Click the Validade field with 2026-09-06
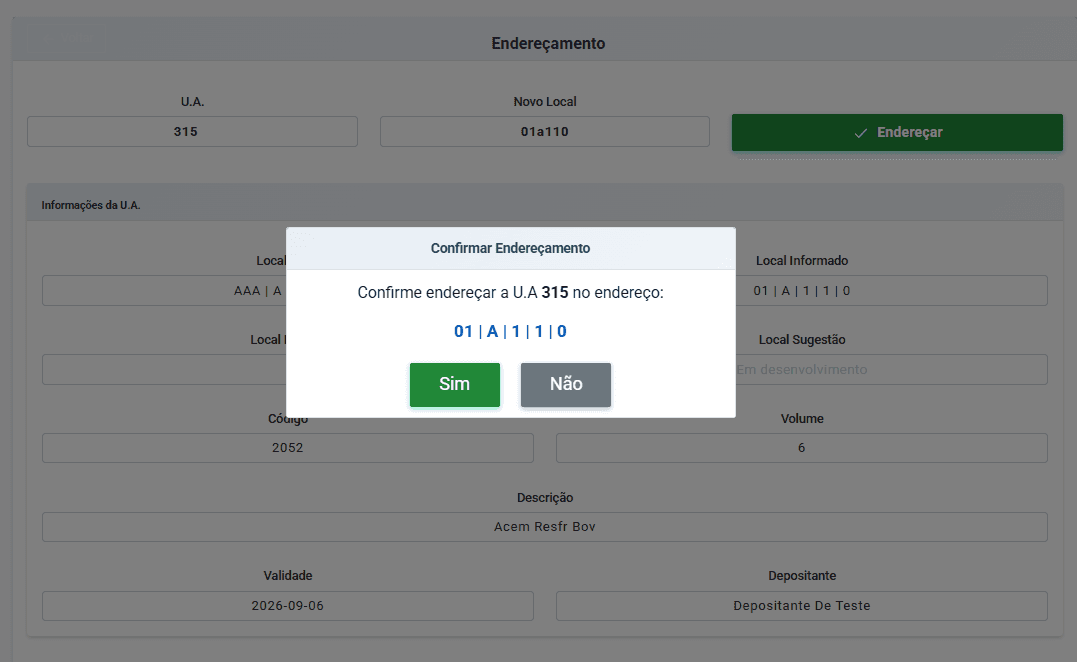This screenshot has width=1077, height=662. pyautogui.click(x=287, y=606)
